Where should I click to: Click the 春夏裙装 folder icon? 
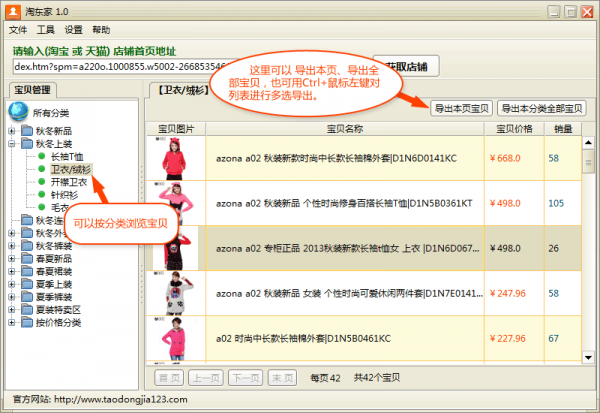coord(27,271)
